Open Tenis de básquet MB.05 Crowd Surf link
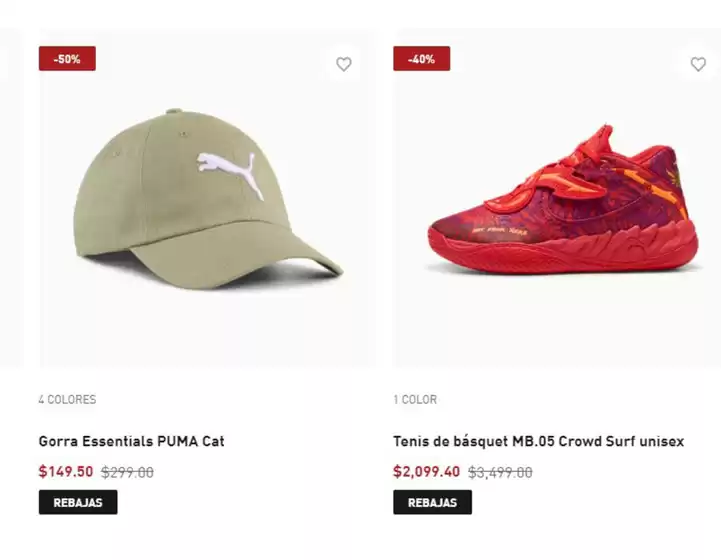The width and height of the screenshot is (721, 560). coord(538,441)
